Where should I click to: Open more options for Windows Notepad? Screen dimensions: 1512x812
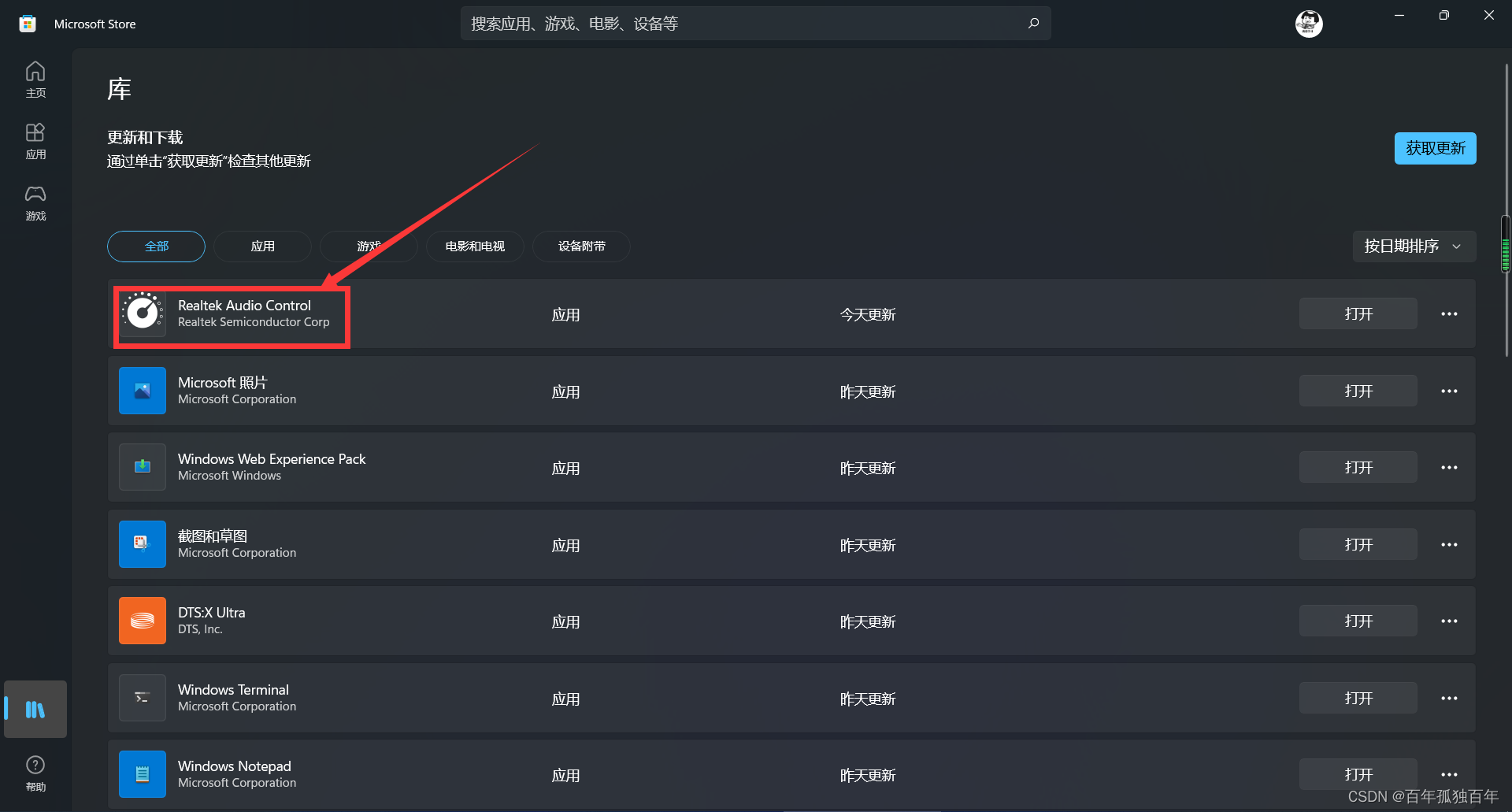[1449, 774]
